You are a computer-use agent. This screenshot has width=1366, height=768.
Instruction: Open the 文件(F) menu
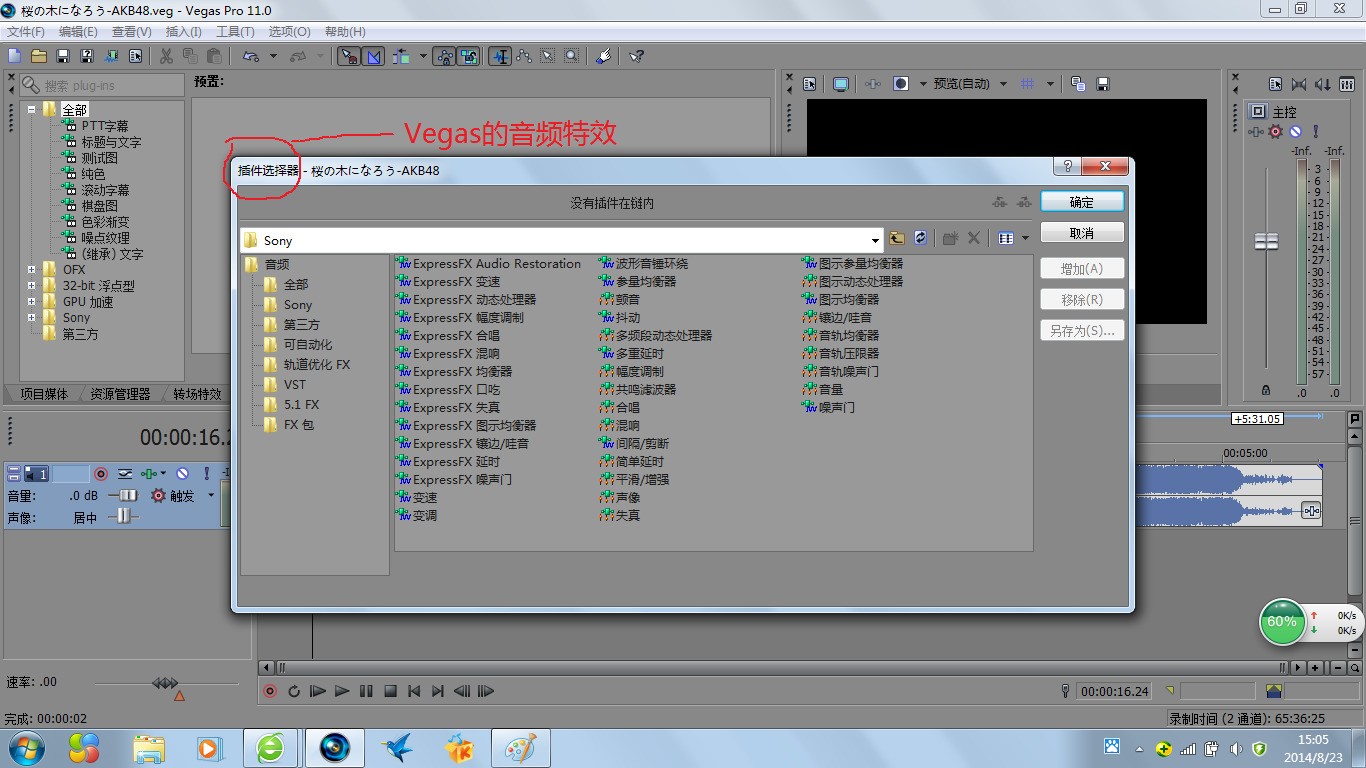[26, 32]
